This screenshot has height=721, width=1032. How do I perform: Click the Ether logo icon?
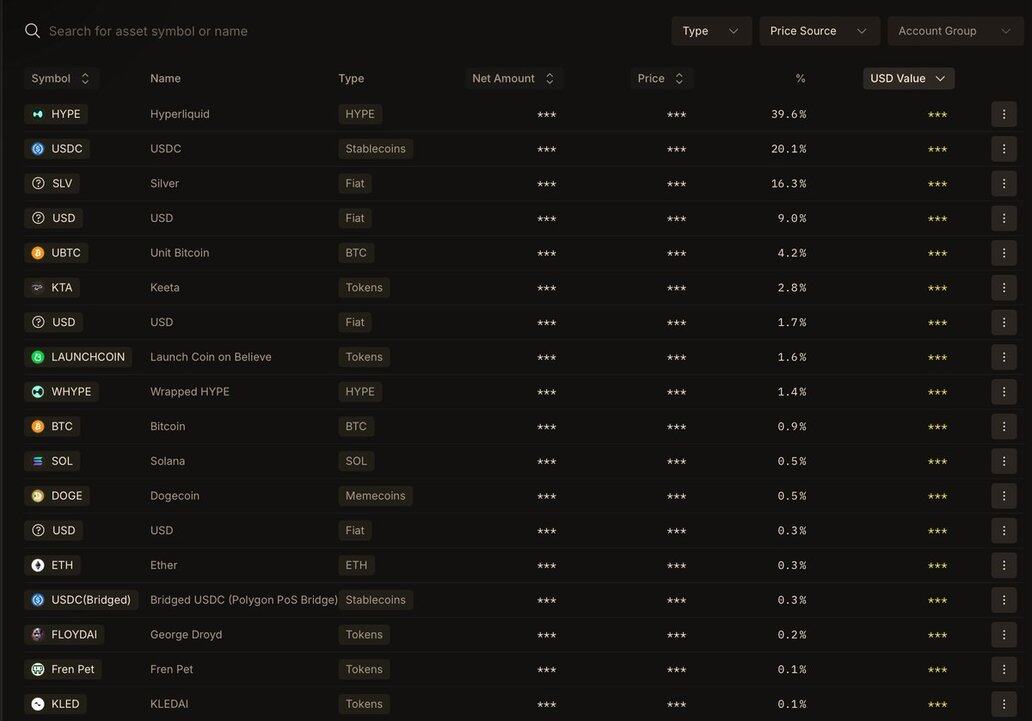(38, 565)
